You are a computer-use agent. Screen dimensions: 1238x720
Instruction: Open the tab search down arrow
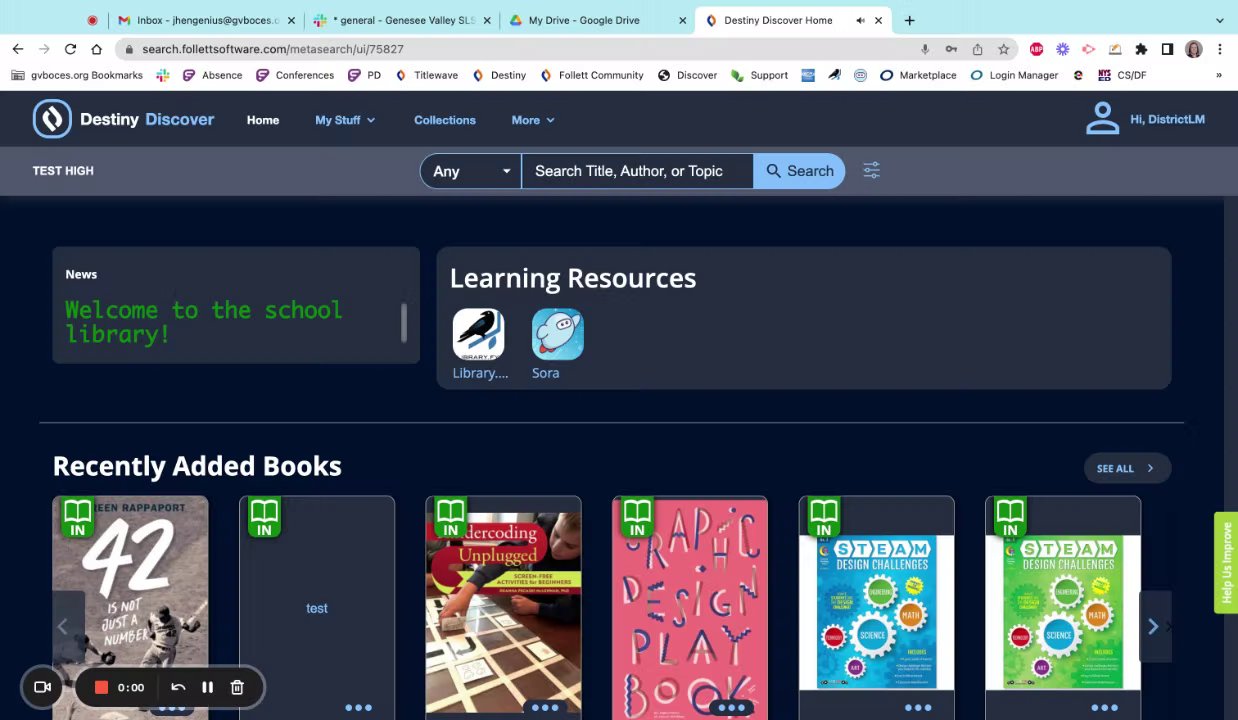coord(1219,20)
